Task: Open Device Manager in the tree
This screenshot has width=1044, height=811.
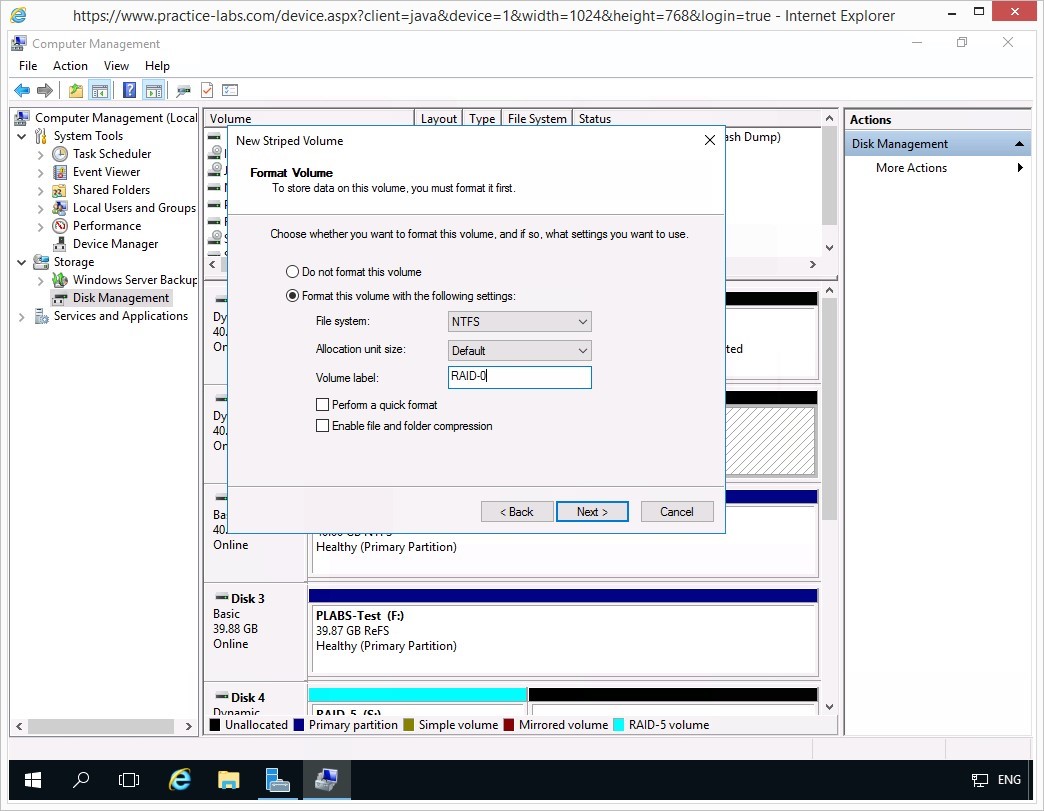Action: pyautogui.click(x=115, y=244)
